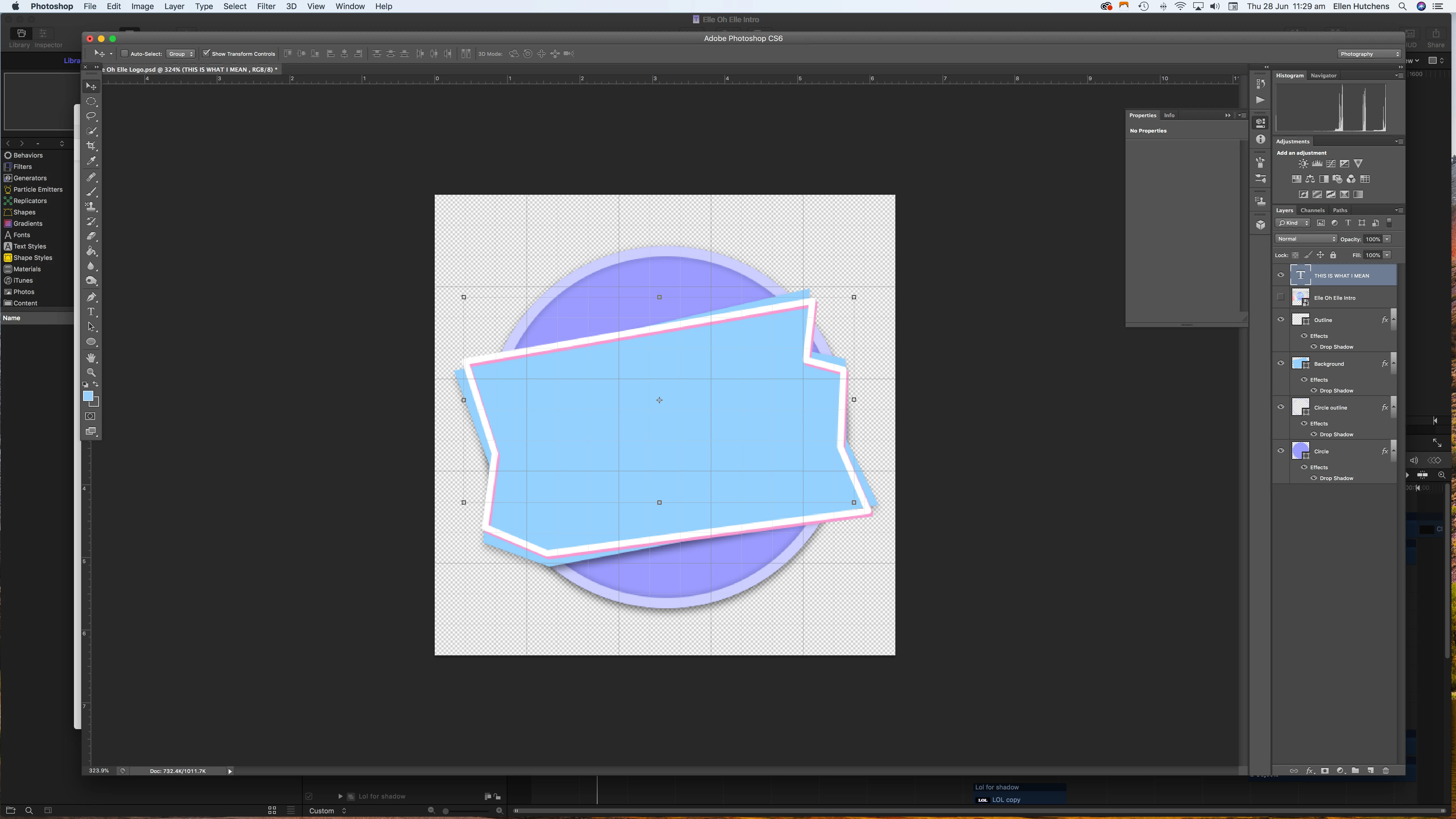Select the Background layer thumbnail
Image resolution: width=1456 pixels, height=819 pixels.
coord(1300,363)
